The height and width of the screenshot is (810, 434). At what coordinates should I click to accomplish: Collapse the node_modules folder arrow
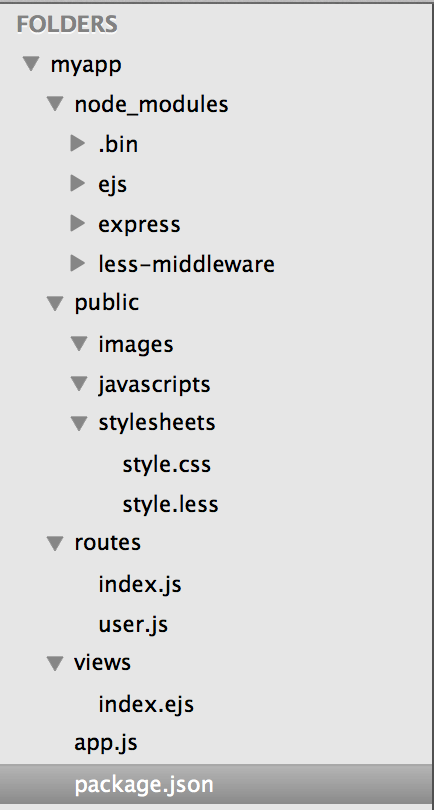click(x=55, y=104)
